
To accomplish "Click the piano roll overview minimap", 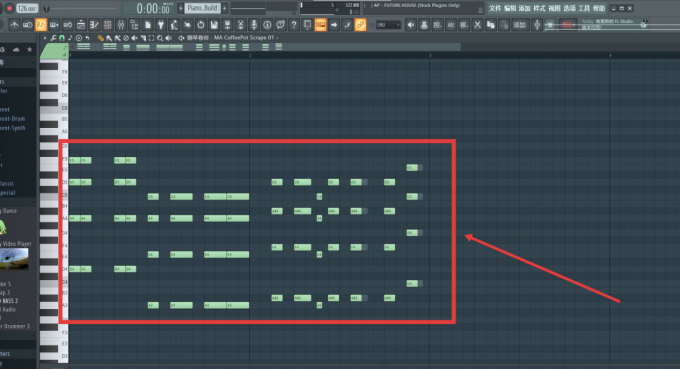I will click(x=265, y=47).
